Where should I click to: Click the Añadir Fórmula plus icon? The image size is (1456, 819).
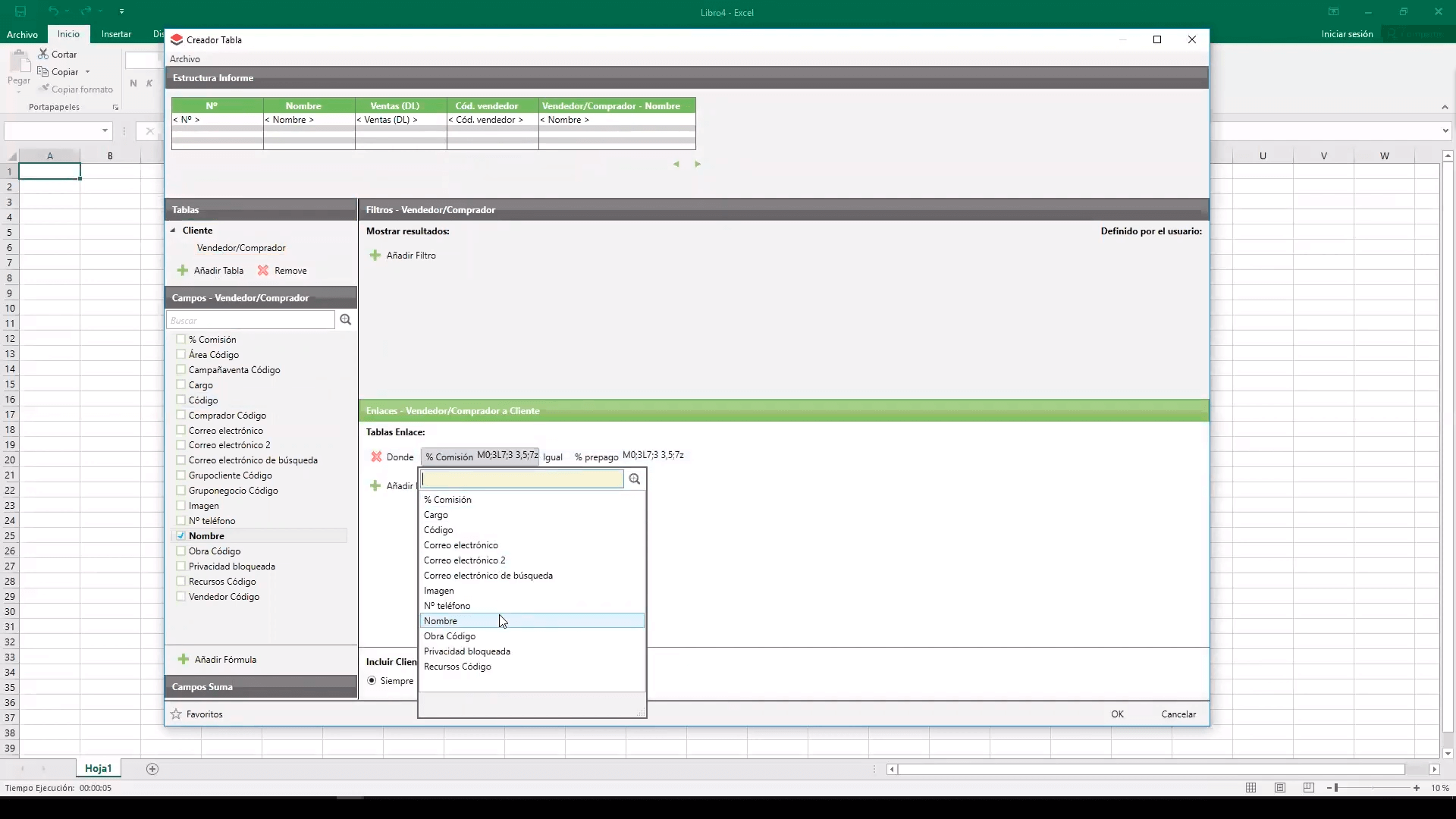(184, 660)
